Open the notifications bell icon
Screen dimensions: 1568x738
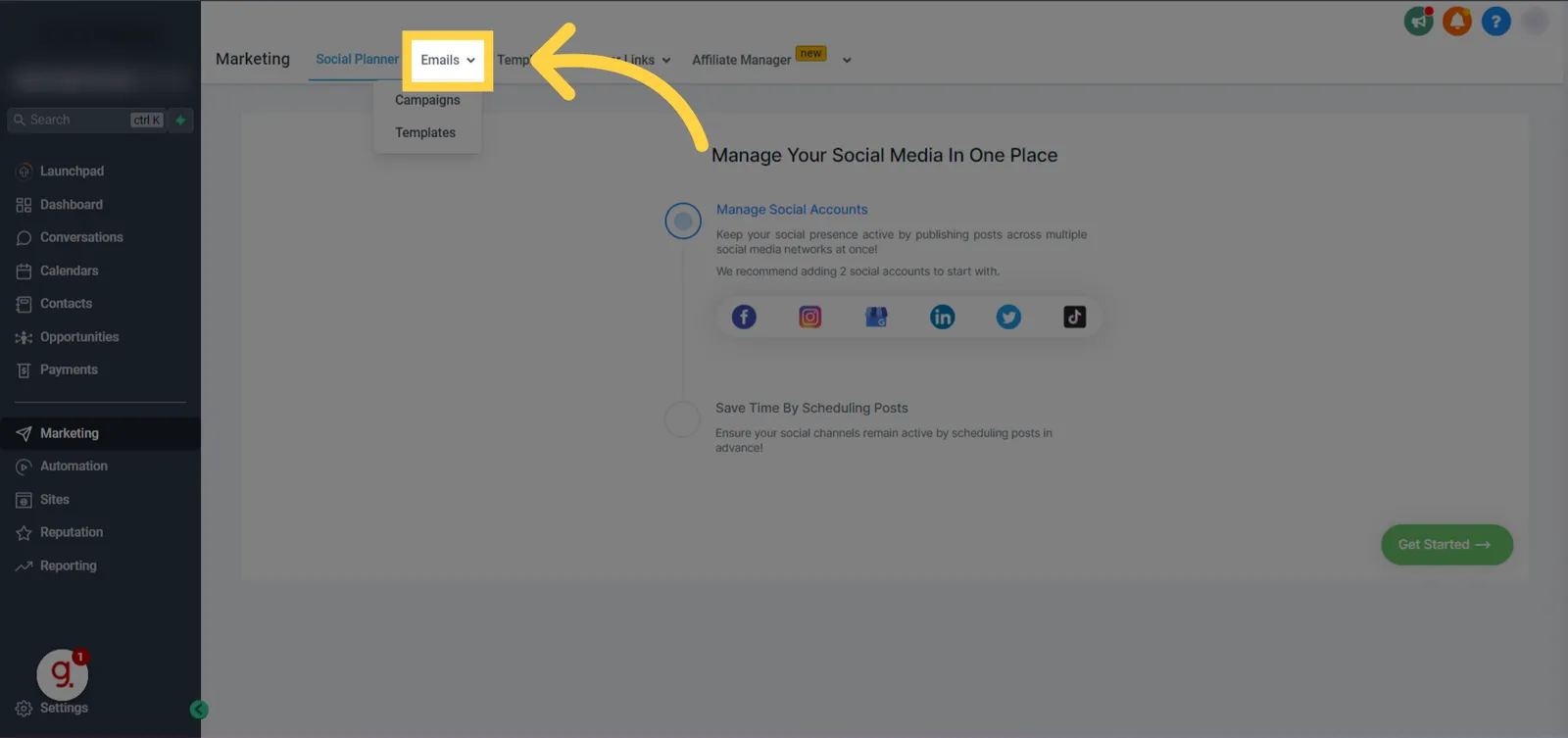tap(1457, 21)
